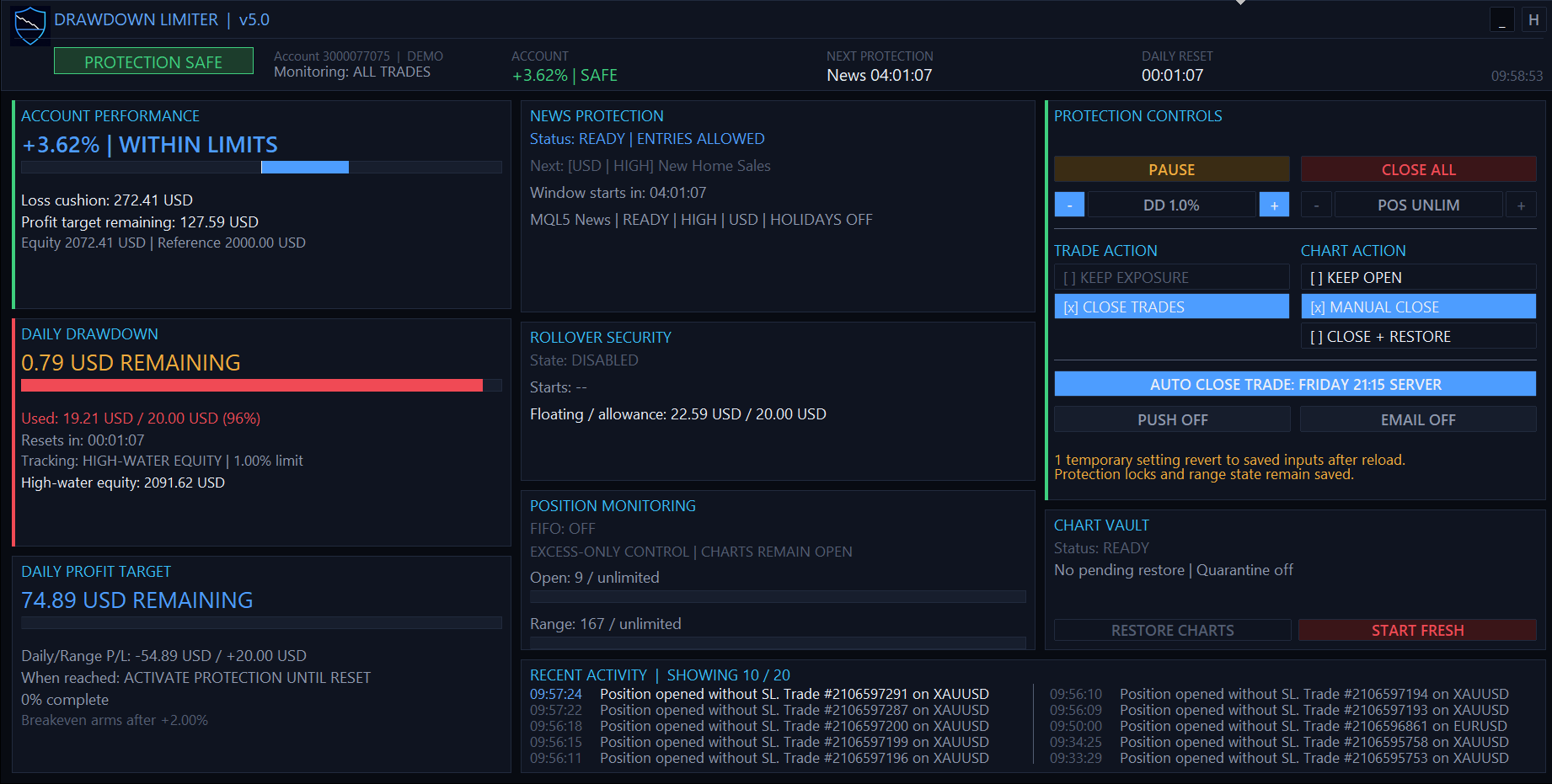The image size is (1552, 784).
Task: Click the START FRESH button
Action: [x=1418, y=630]
